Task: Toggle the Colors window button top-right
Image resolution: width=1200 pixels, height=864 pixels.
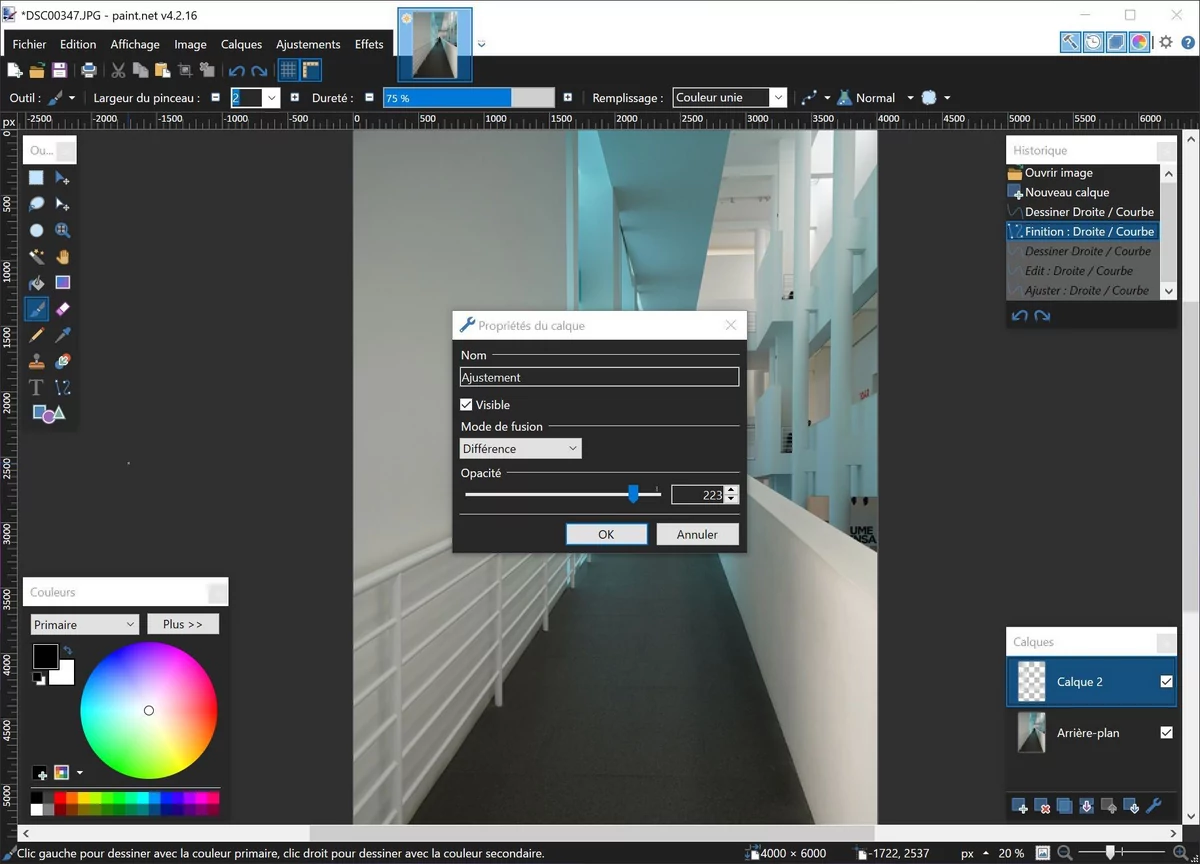Action: (x=1139, y=42)
